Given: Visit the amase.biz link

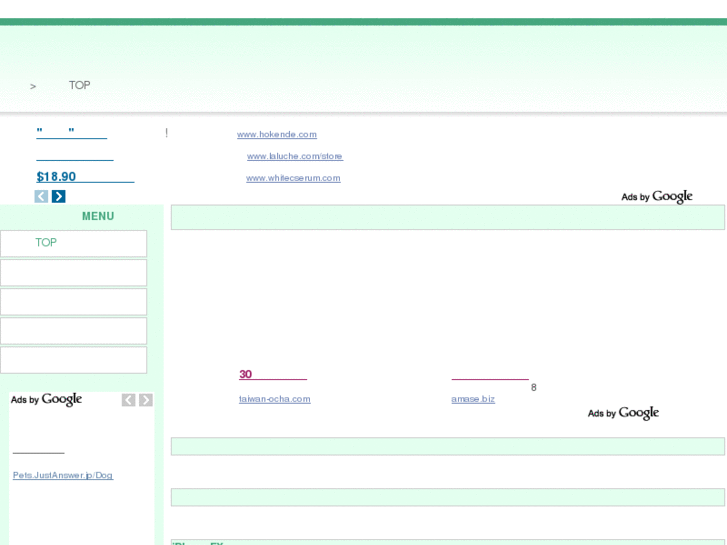Looking at the screenshot, I should [472, 399].
